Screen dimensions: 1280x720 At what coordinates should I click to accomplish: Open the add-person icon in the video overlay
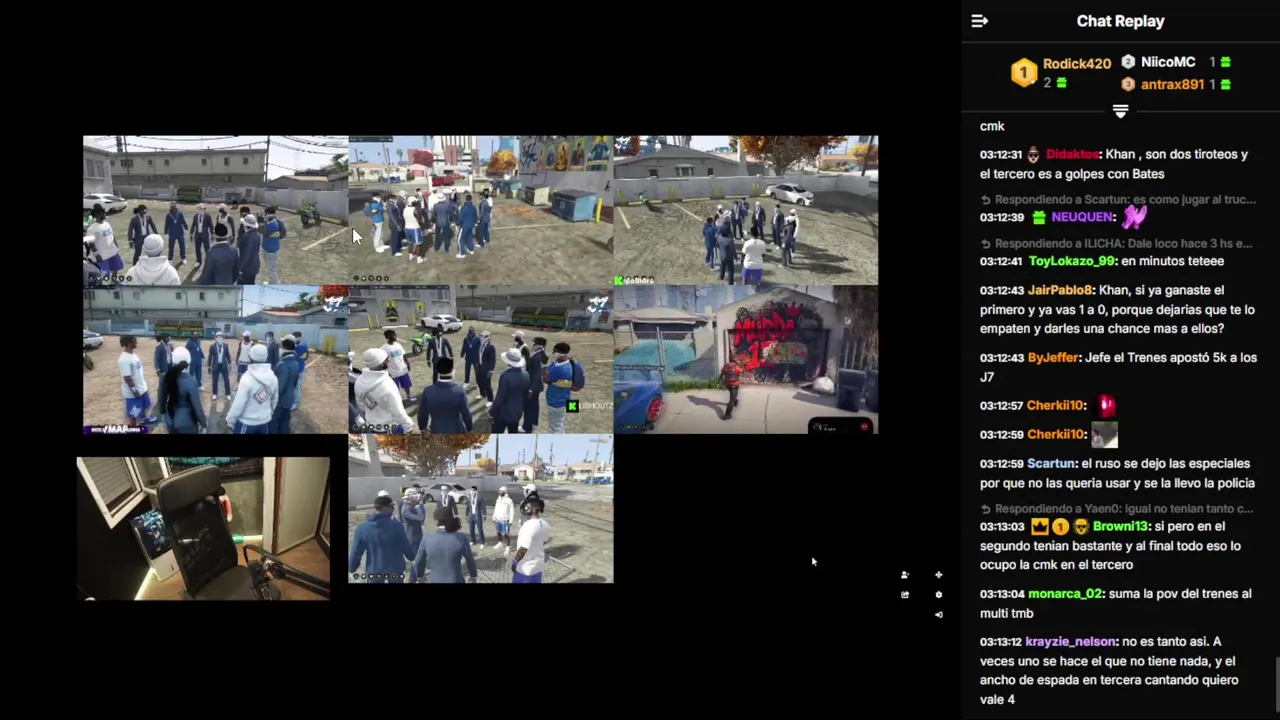(904, 575)
